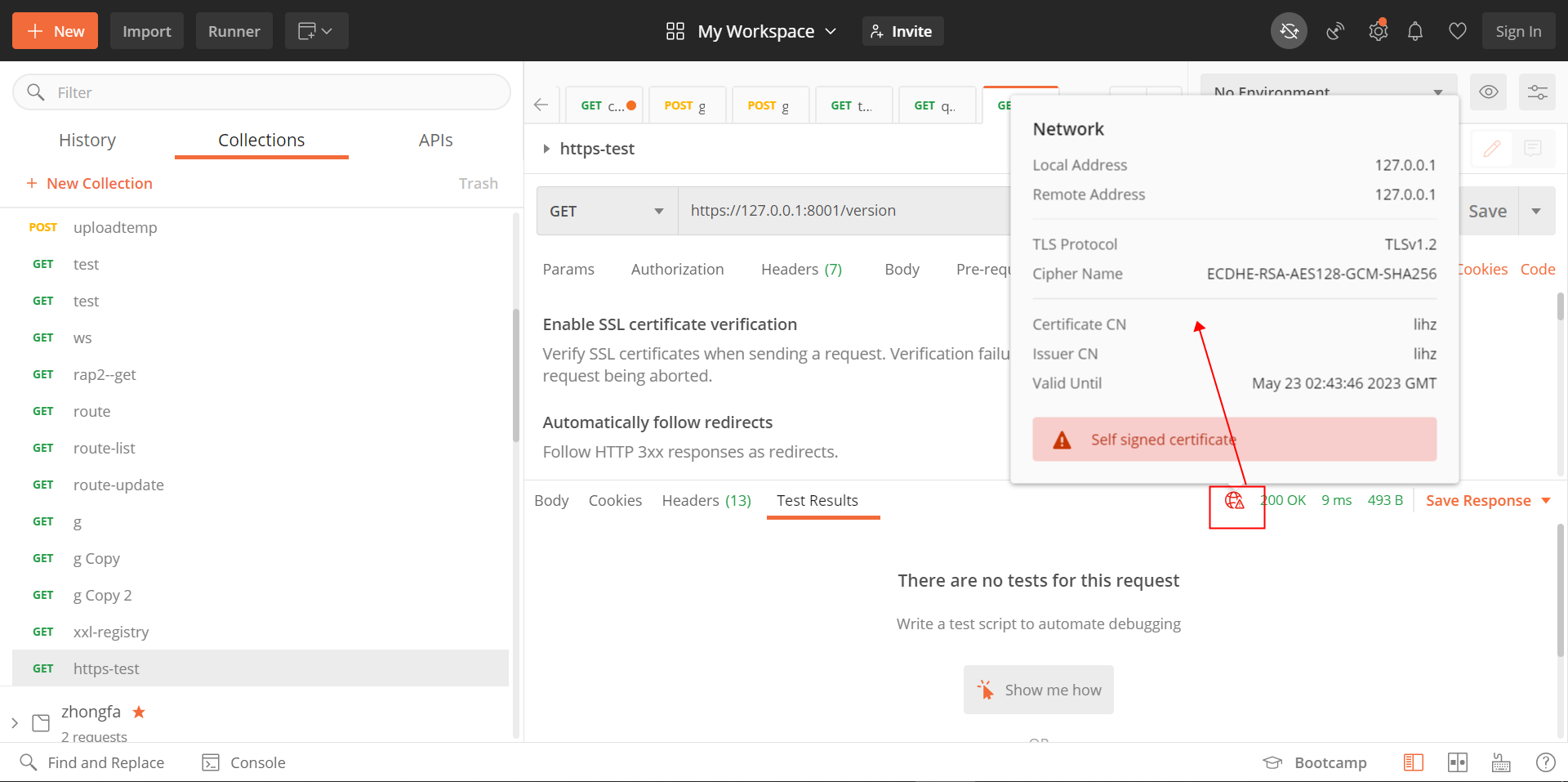Open the HTTP method GET dropdown
Viewport: 1568px width, 782px height.
tap(607, 211)
